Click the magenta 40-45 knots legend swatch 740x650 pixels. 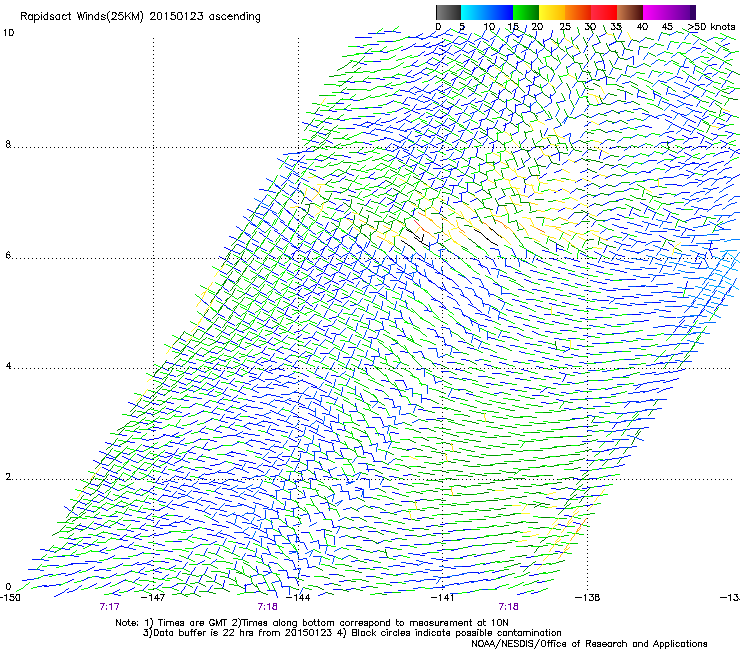click(x=656, y=12)
